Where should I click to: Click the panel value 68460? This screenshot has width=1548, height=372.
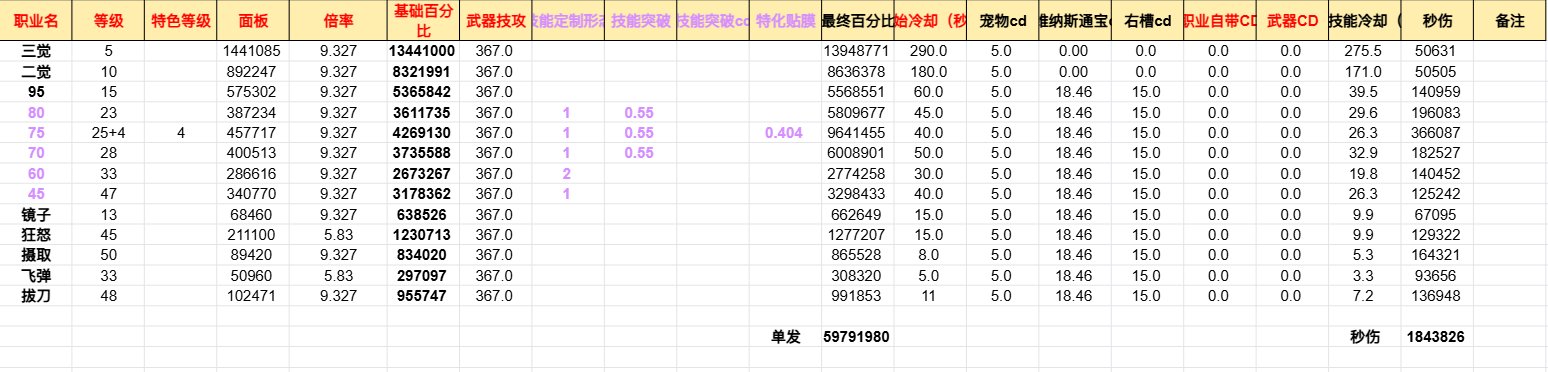pos(254,214)
